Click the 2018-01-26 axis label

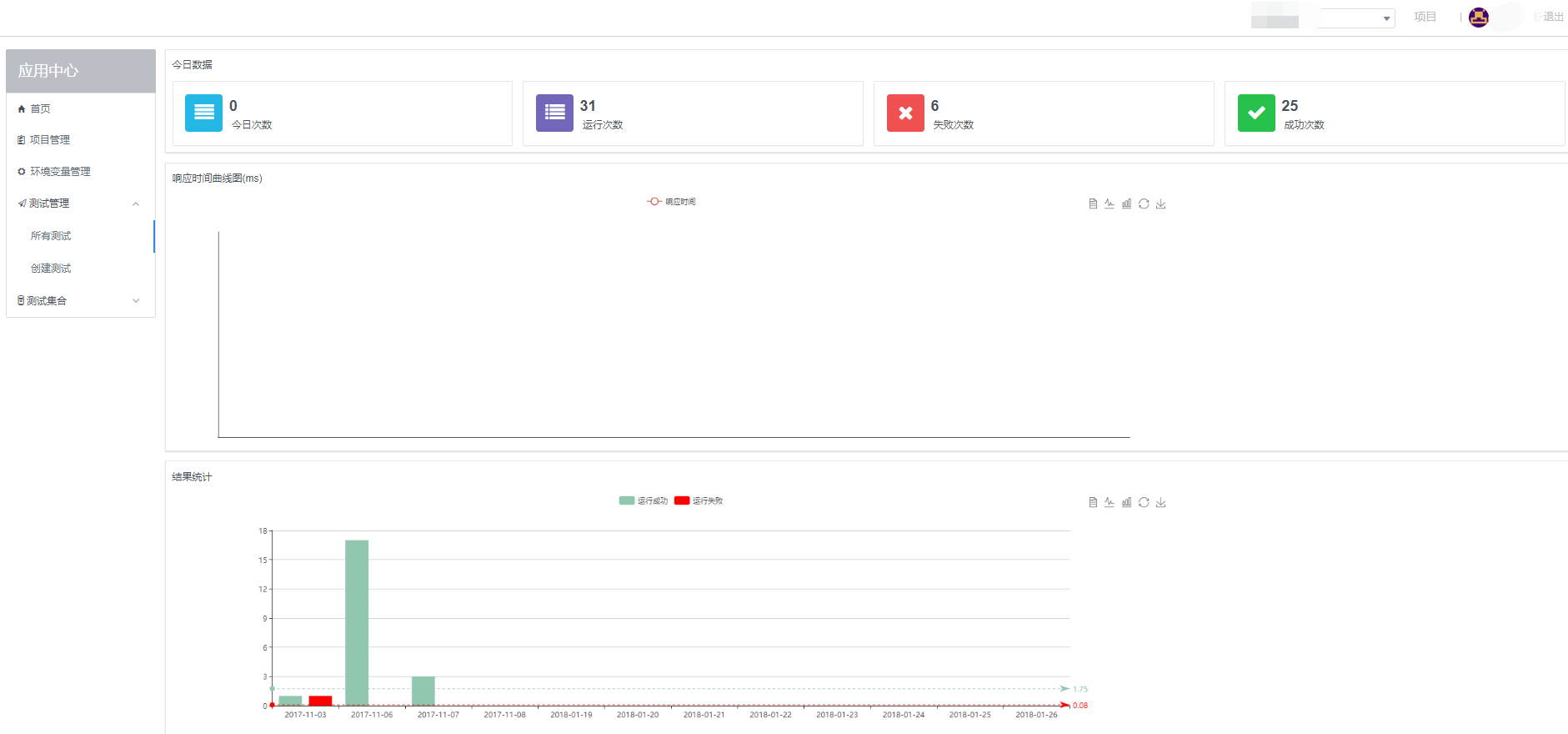click(x=1036, y=715)
